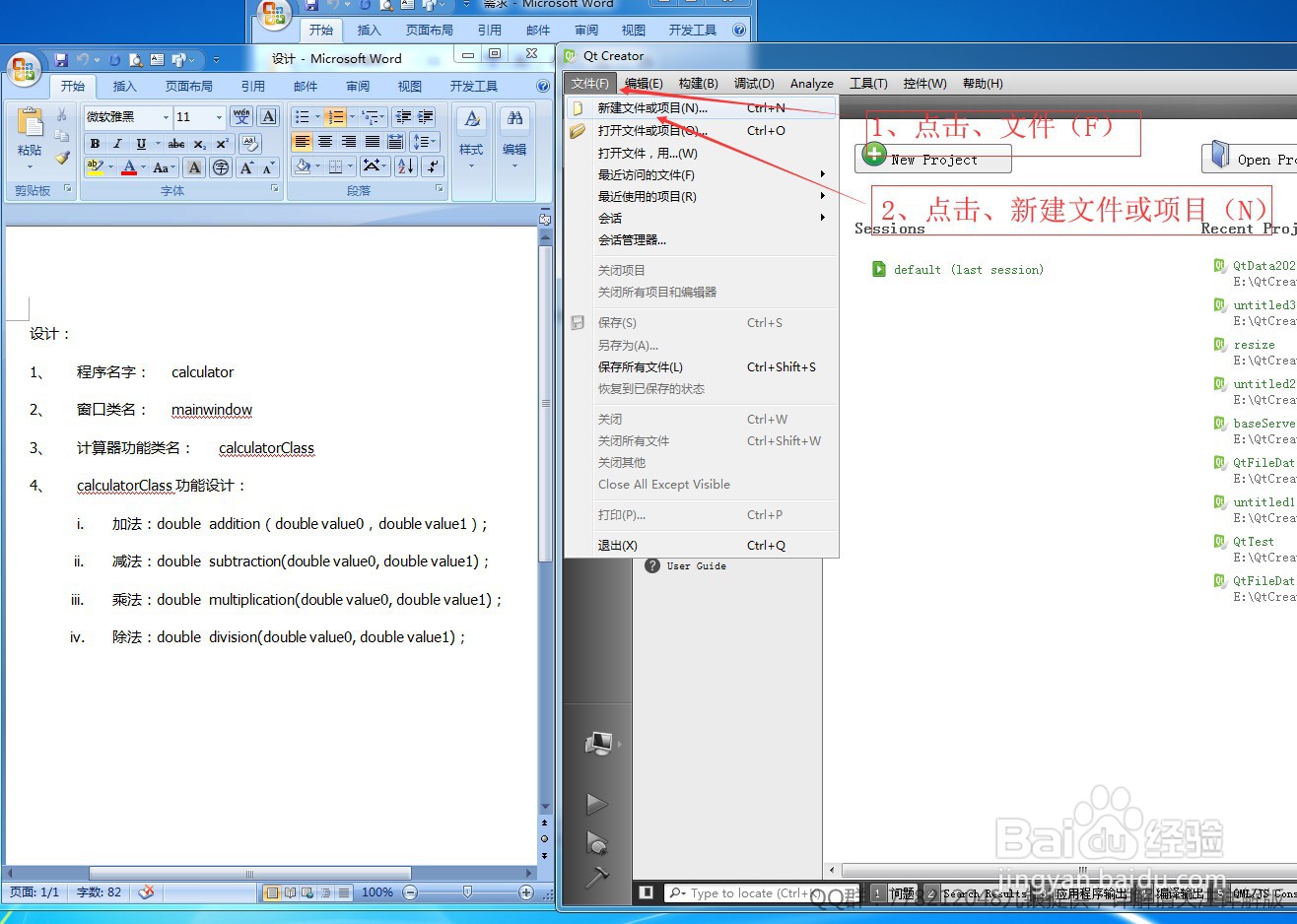This screenshot has height=924, width=1297.
Task: Click the decrease indent icon
Action: pos(403,116)
